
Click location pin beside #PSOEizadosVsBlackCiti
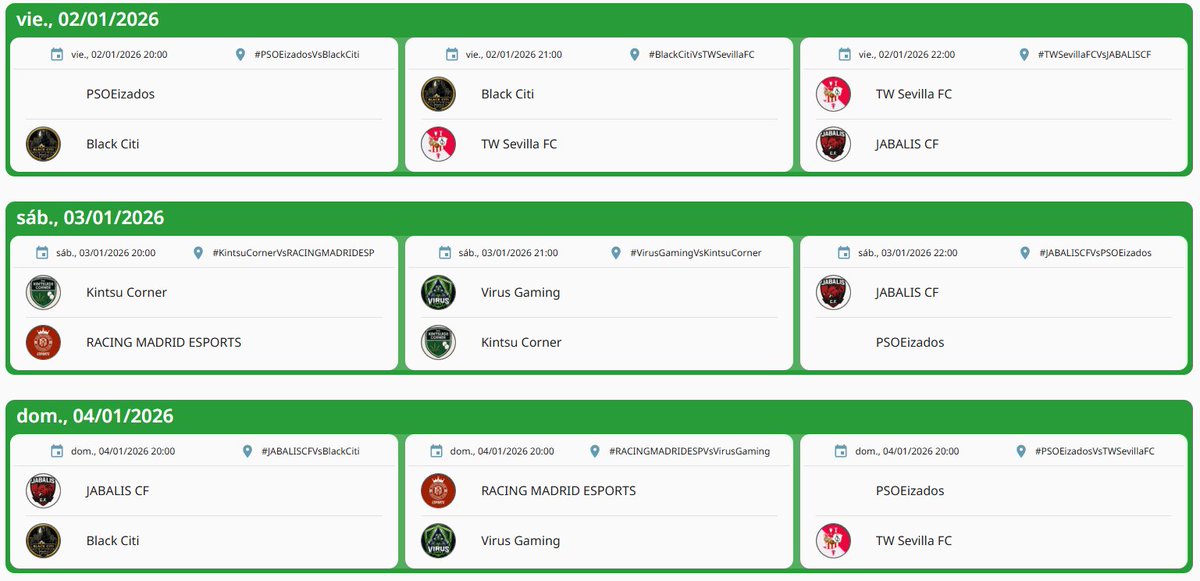click(x=240, y=54)
